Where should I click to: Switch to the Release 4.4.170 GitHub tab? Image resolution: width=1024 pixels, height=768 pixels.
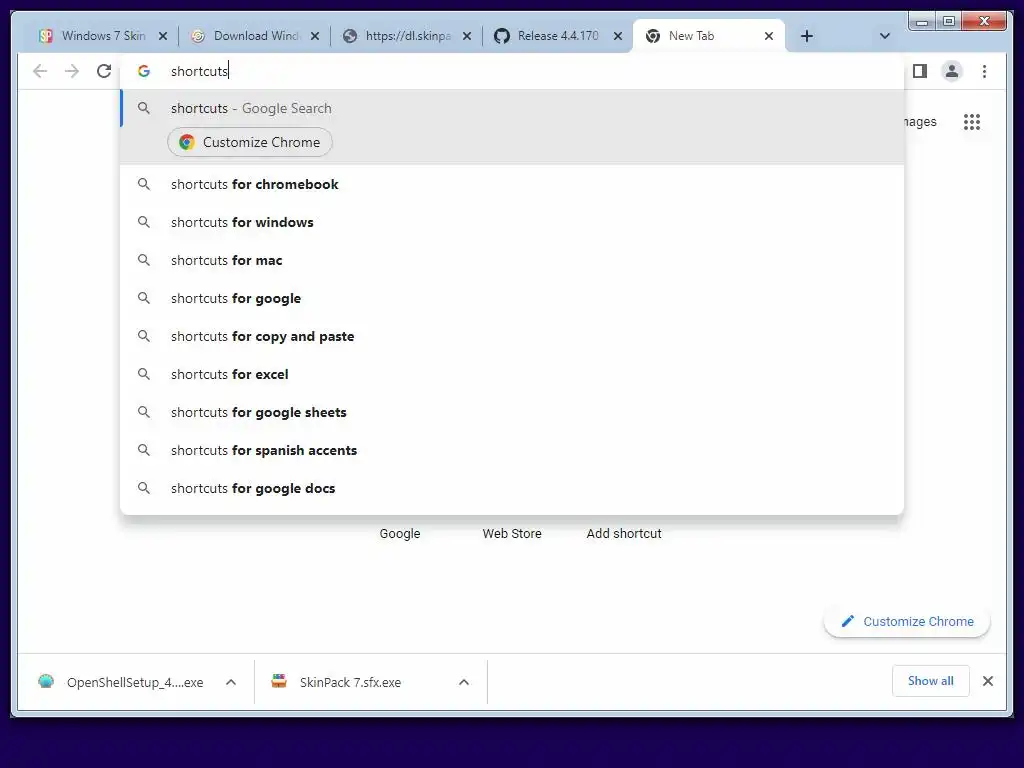[x=557, y=36]
